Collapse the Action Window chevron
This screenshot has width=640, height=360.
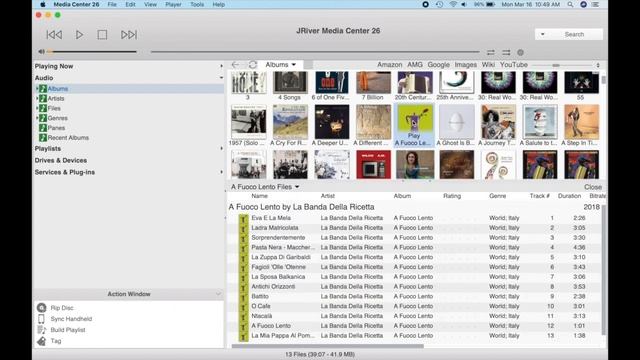[x=218, y=294]
